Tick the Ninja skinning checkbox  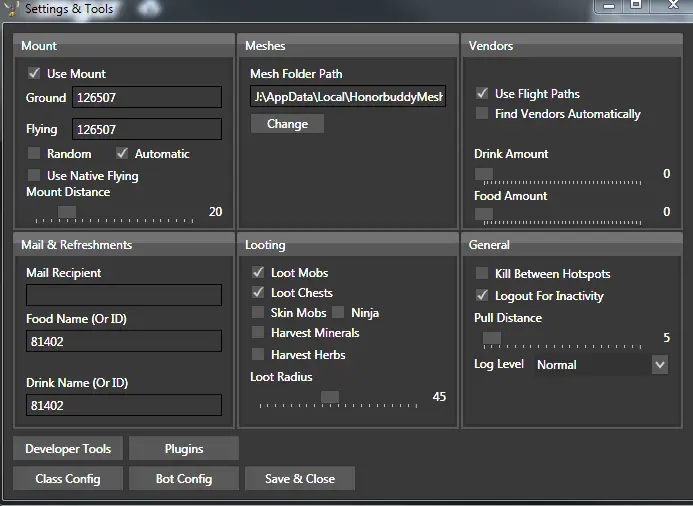click(x=338, y=313)
